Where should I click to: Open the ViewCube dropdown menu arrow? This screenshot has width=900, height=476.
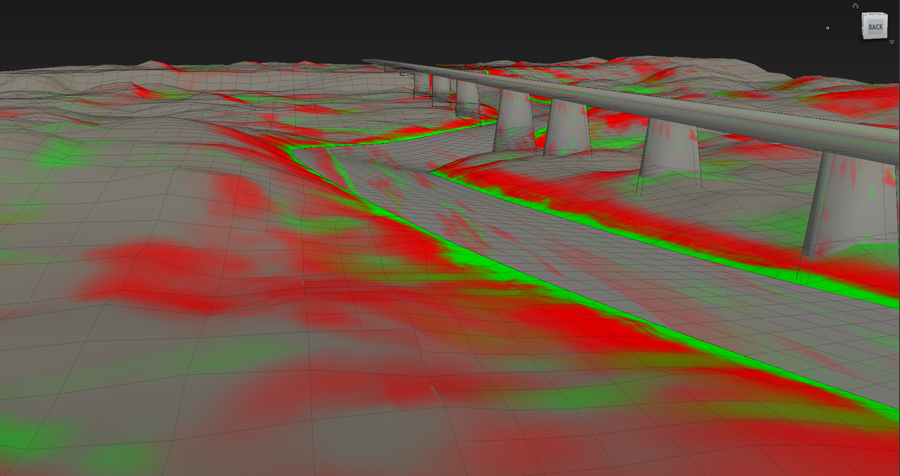point(891,42)
